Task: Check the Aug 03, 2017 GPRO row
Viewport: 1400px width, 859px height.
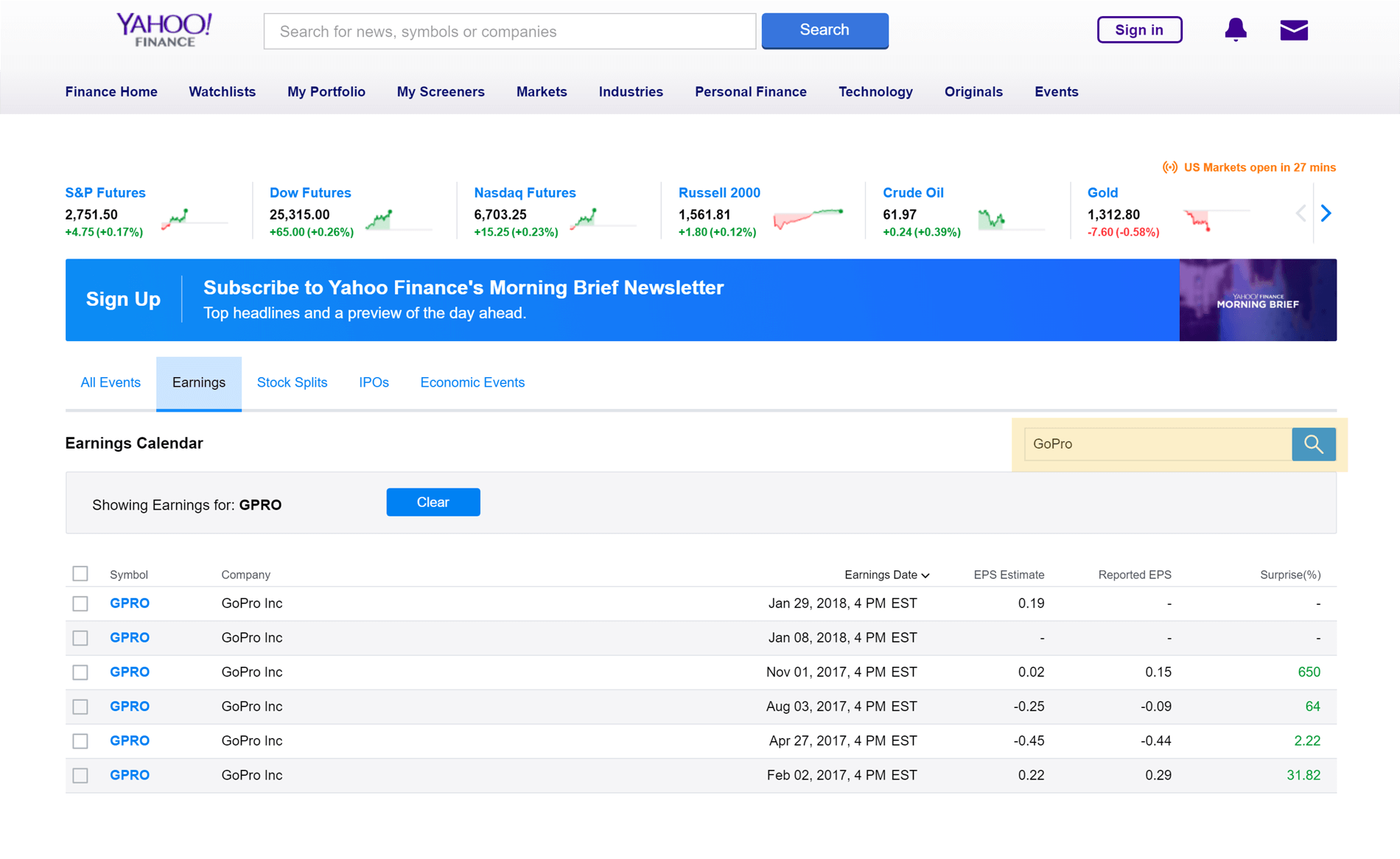Action: click(x=80, y=707)
